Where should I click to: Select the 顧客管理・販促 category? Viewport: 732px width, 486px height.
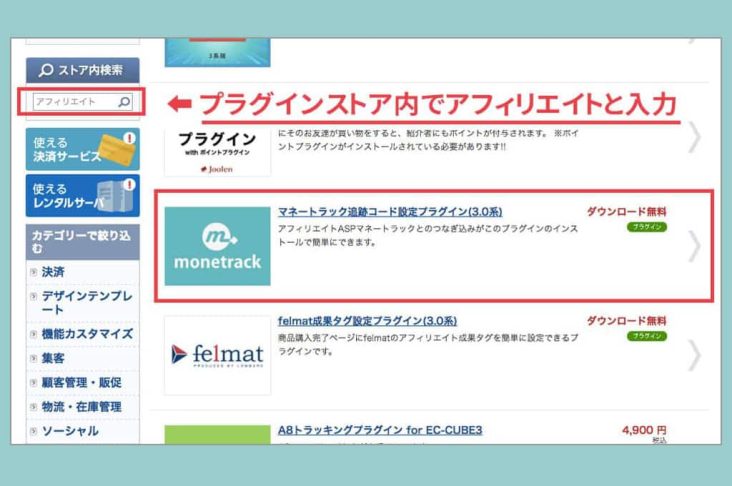click(x=82, y=382)
